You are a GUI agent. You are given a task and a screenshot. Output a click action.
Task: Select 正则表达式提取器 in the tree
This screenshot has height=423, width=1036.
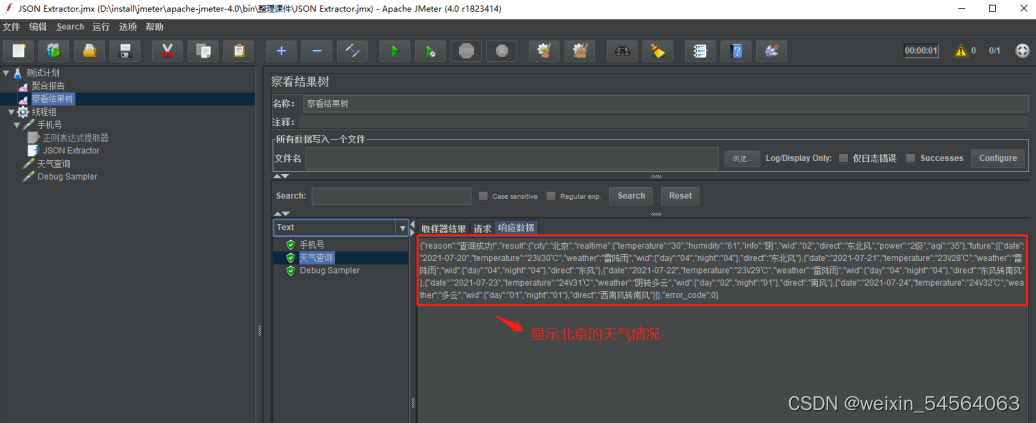point(76,137)
